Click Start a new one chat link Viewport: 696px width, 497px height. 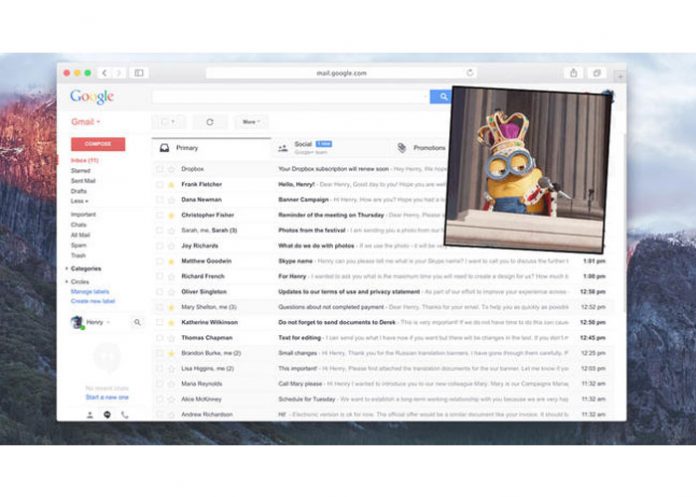click(x=107, y=397)
